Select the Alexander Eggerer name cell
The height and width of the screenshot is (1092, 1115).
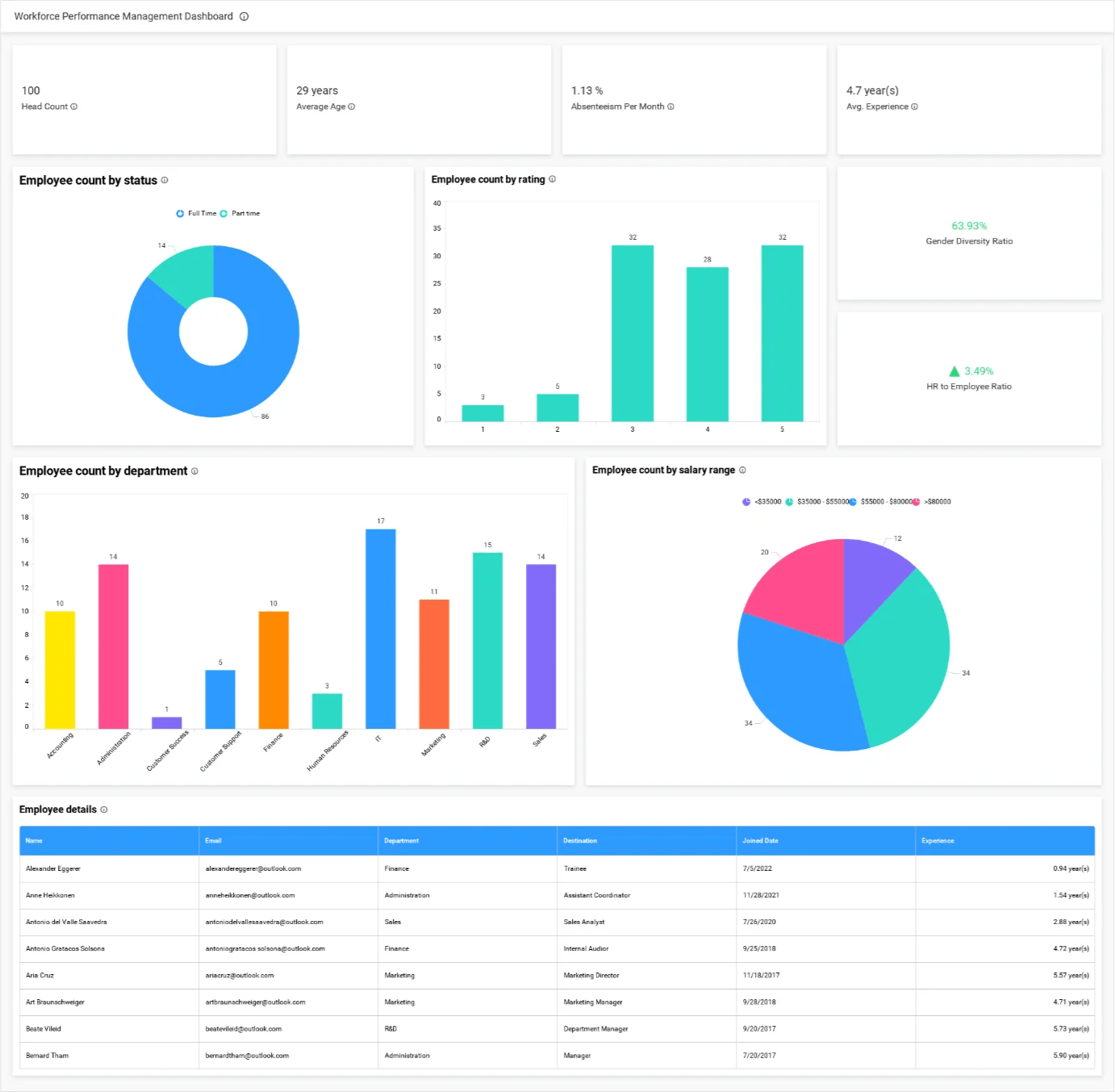pos(110,869)
